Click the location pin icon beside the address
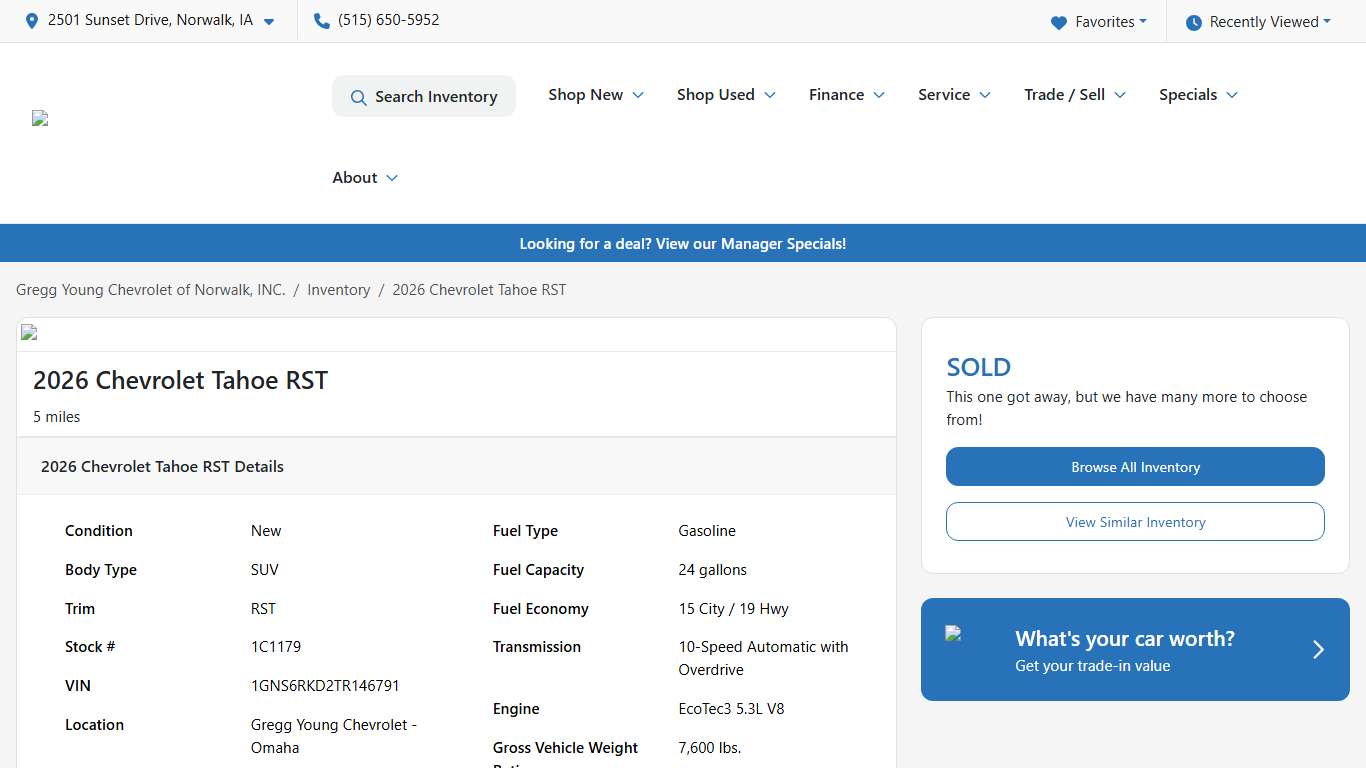Screen dimensions: 1366x768 click(32, 21)
